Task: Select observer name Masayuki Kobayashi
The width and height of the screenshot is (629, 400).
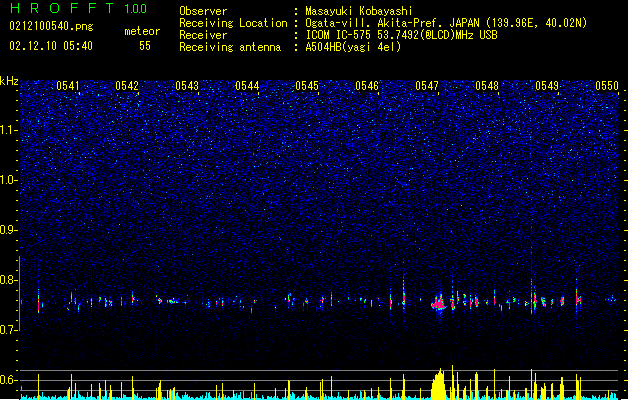Action: pos(359,11)
